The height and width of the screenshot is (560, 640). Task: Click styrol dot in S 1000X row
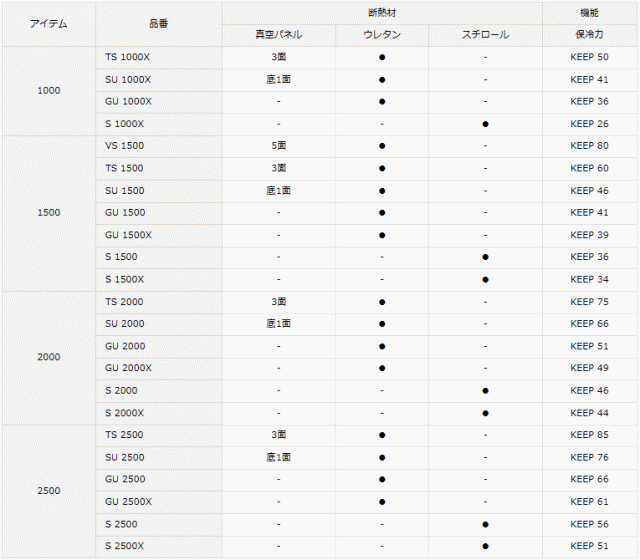tap(485, 124)
